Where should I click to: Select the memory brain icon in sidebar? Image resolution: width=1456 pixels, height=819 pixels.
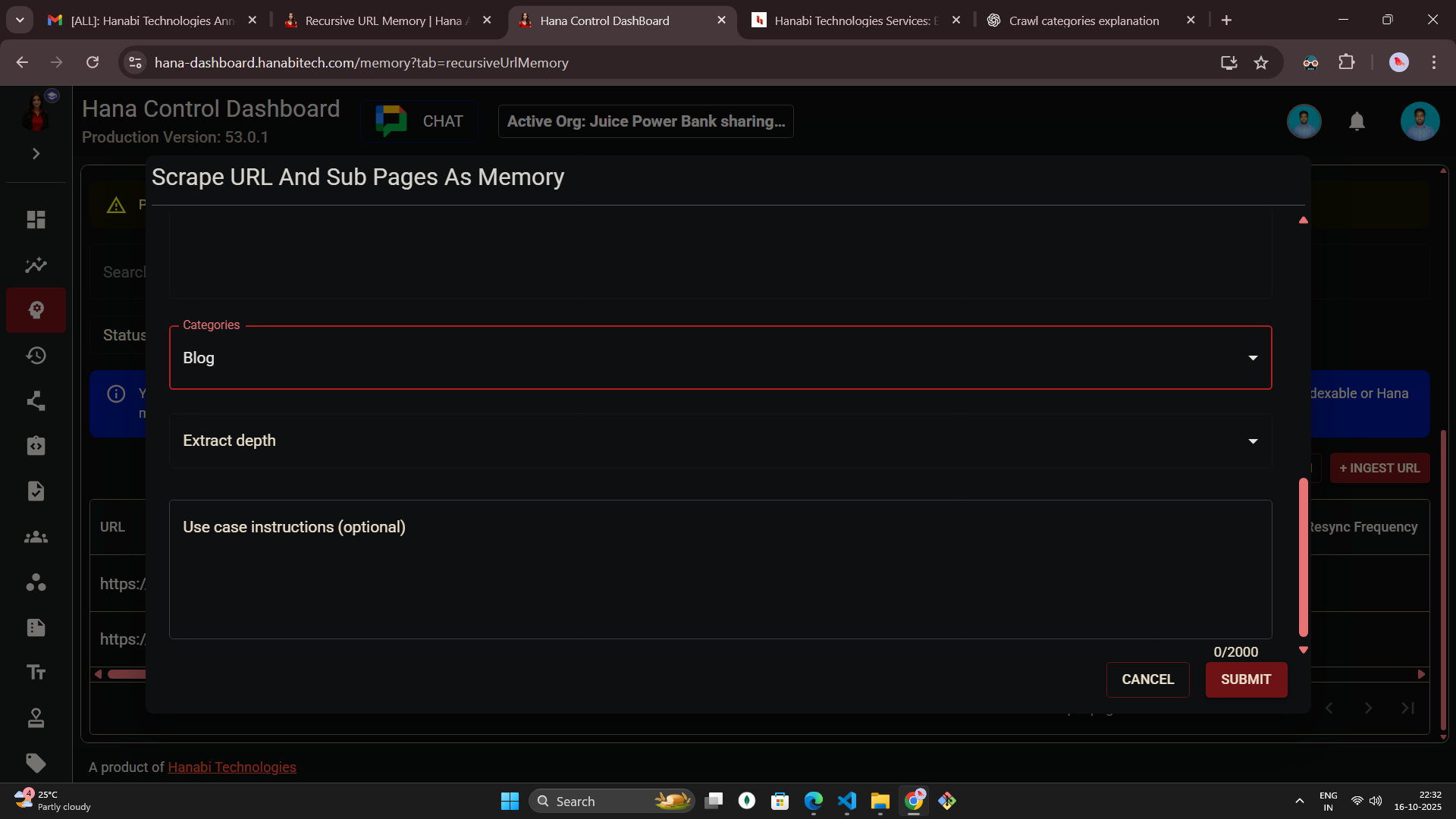[36, 310]
